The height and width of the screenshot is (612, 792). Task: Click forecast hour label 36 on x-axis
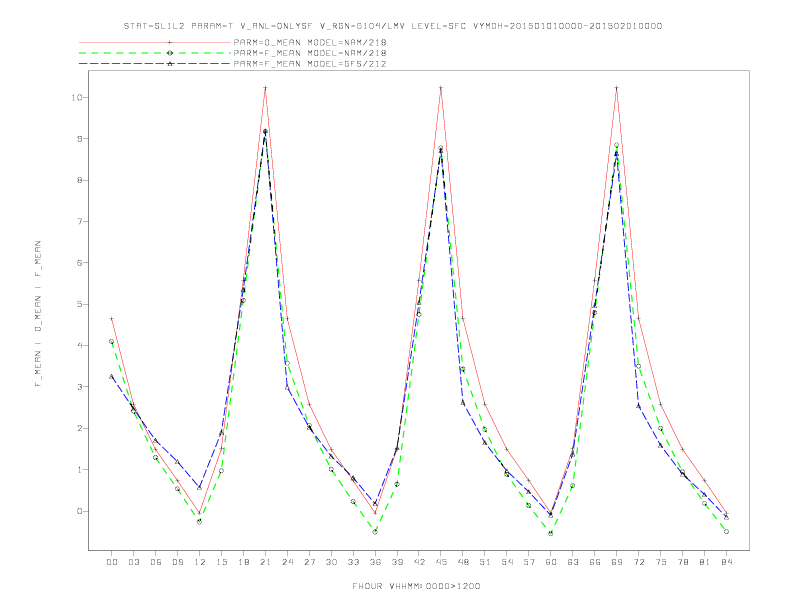pos(375,562)
